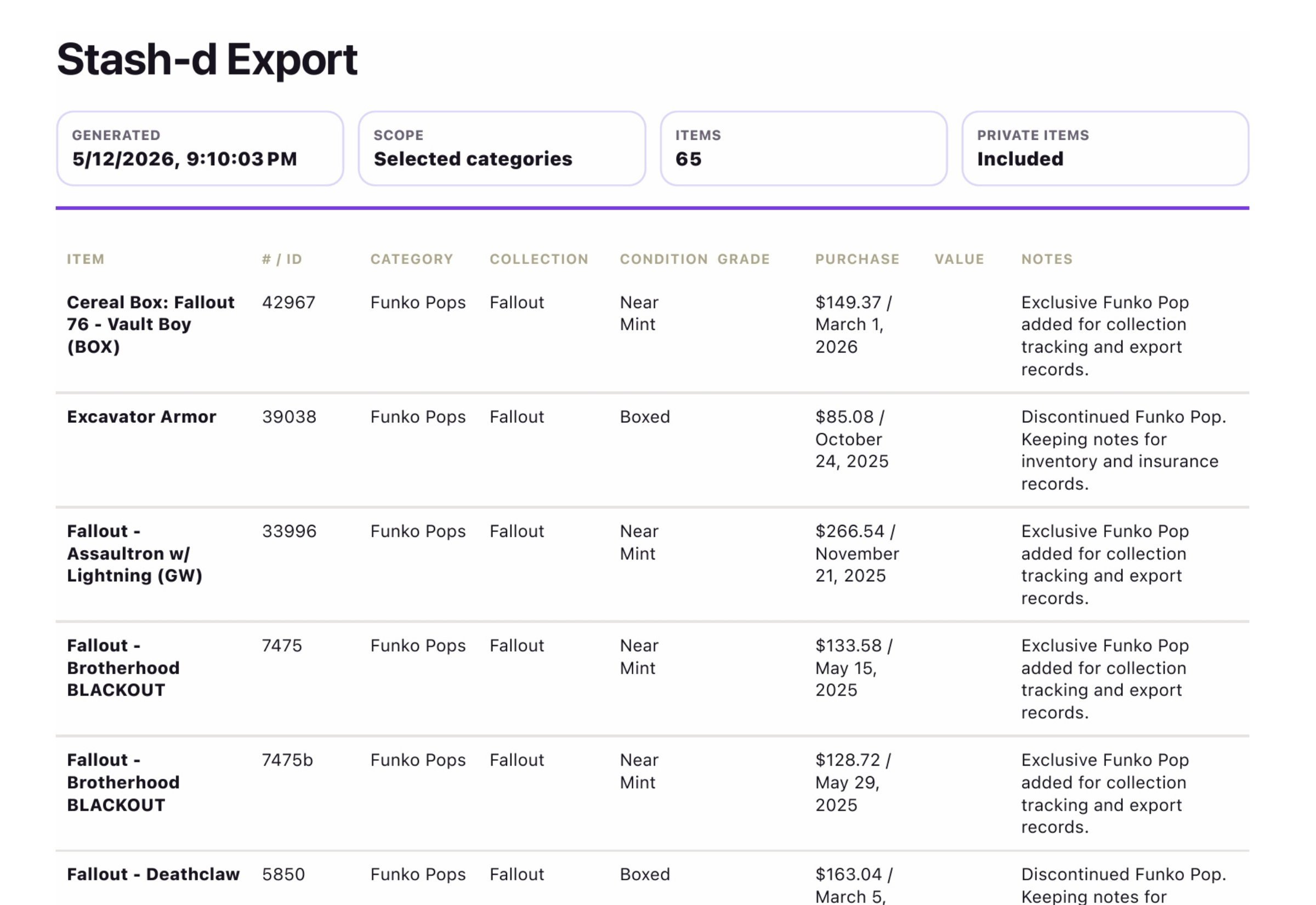
Task: Click notes text in the 7475b row
Action: [x=1104, y=793]
